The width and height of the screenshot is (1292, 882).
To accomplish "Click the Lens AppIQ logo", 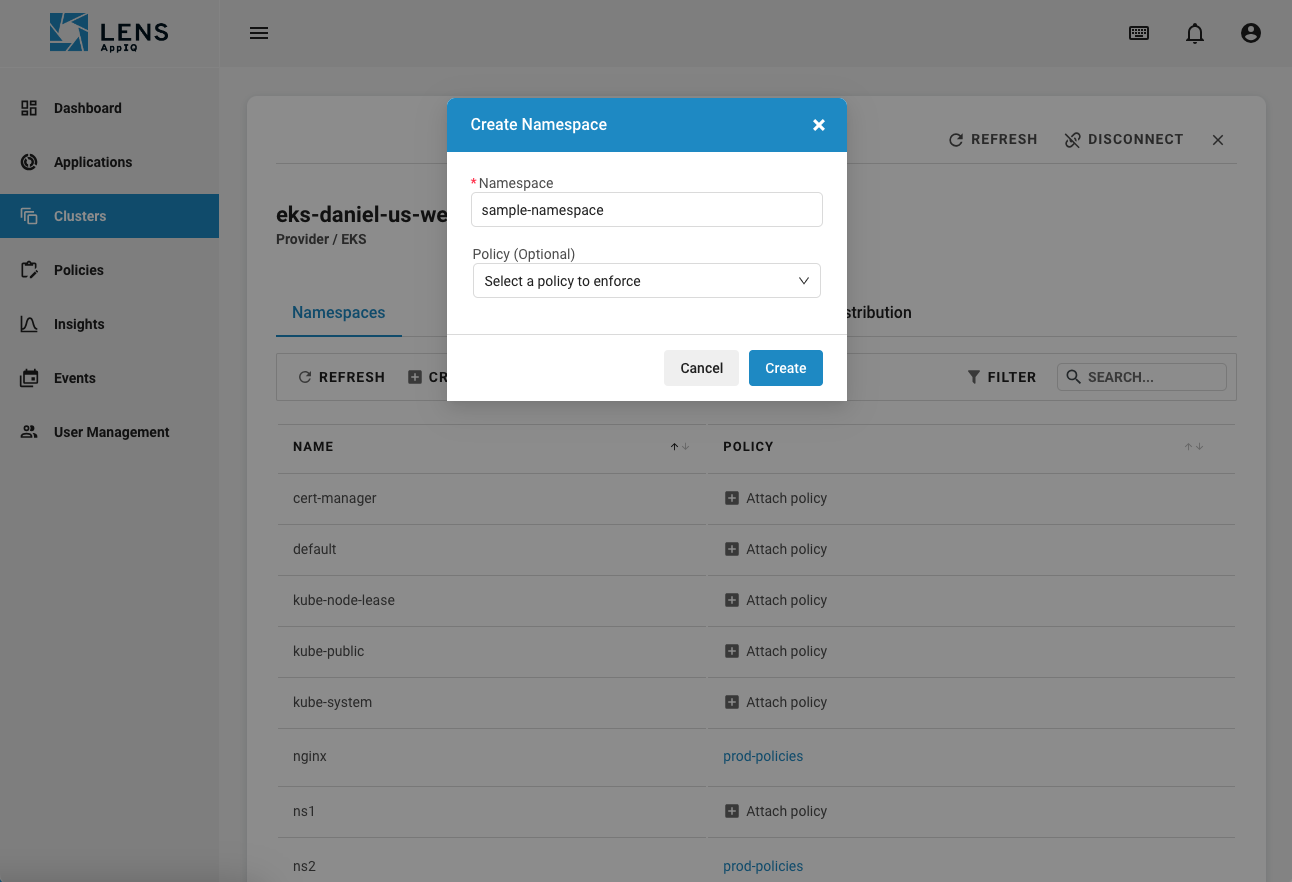I will coord(109,33).
